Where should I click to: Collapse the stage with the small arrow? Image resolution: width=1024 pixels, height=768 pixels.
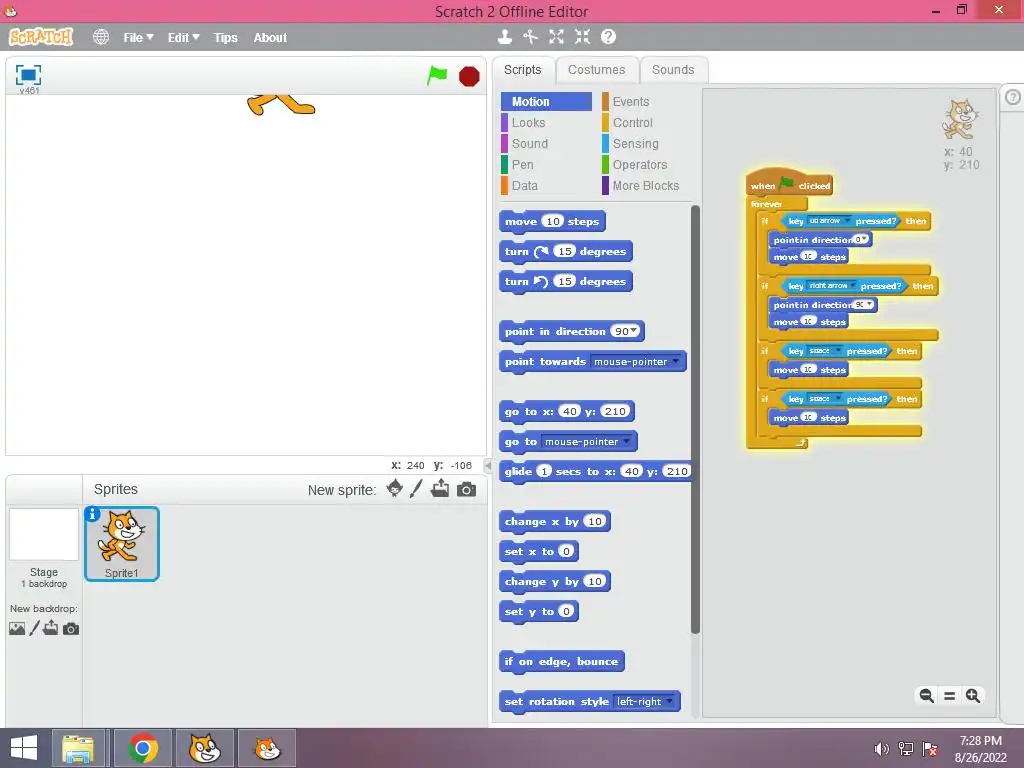[x=487, y=465]
